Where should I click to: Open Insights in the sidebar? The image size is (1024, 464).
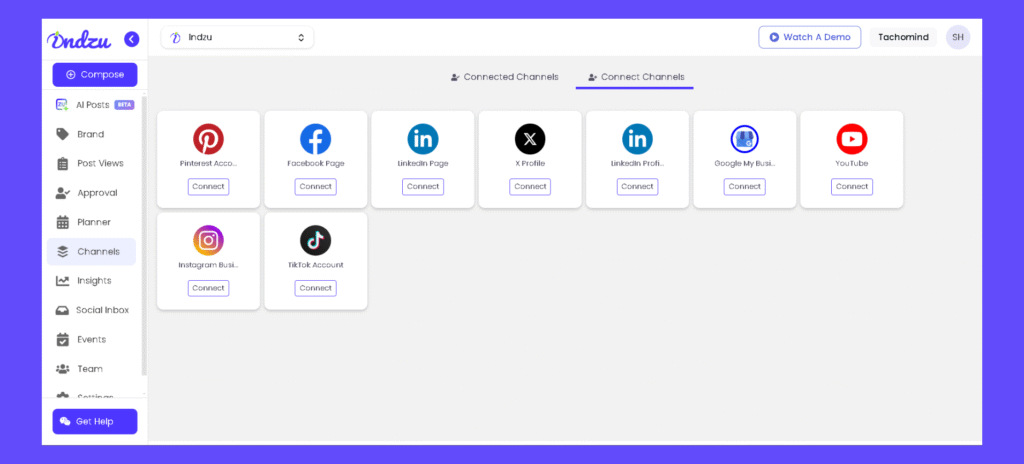click(x=94, y=281)
